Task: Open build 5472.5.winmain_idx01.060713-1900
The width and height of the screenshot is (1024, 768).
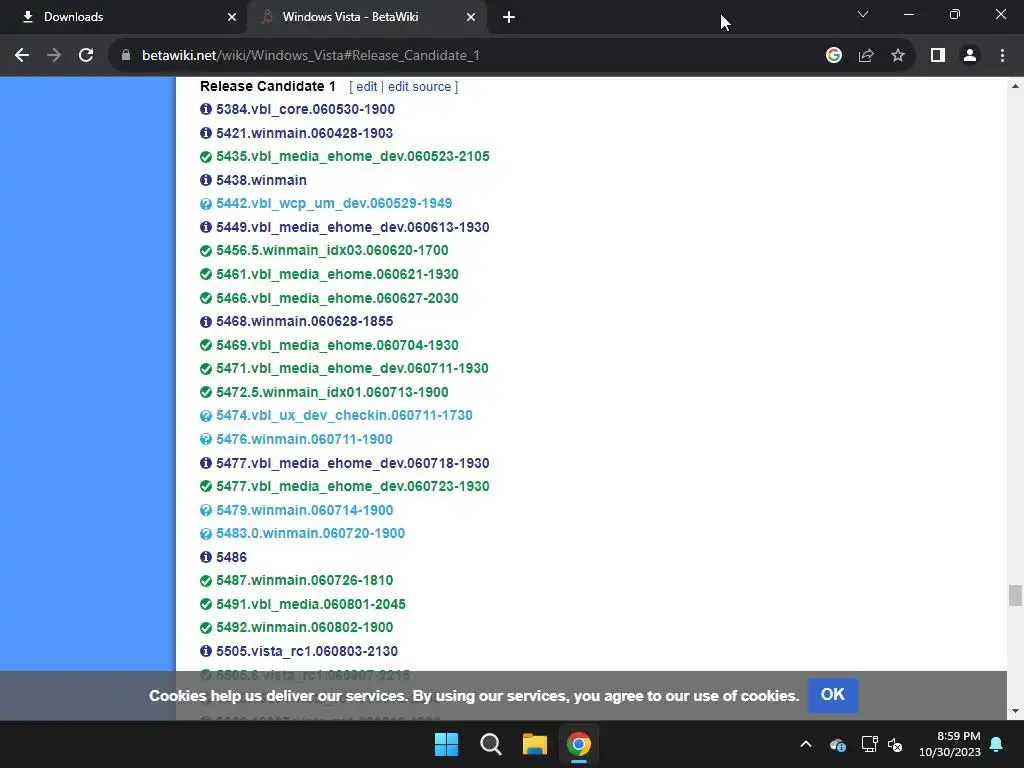Action: (x=332, y=392)
